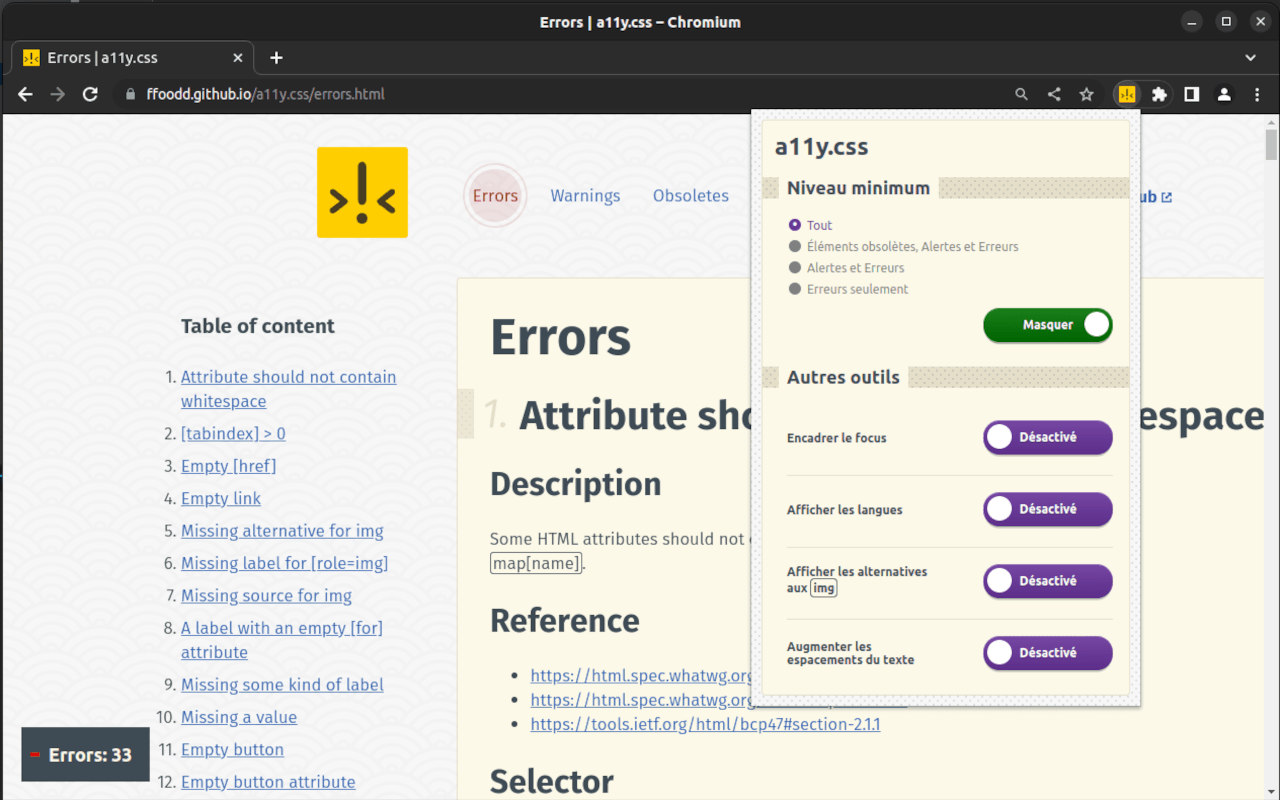
Task: Open the tab list dropdown arrow
Action: coord(1251,57)
